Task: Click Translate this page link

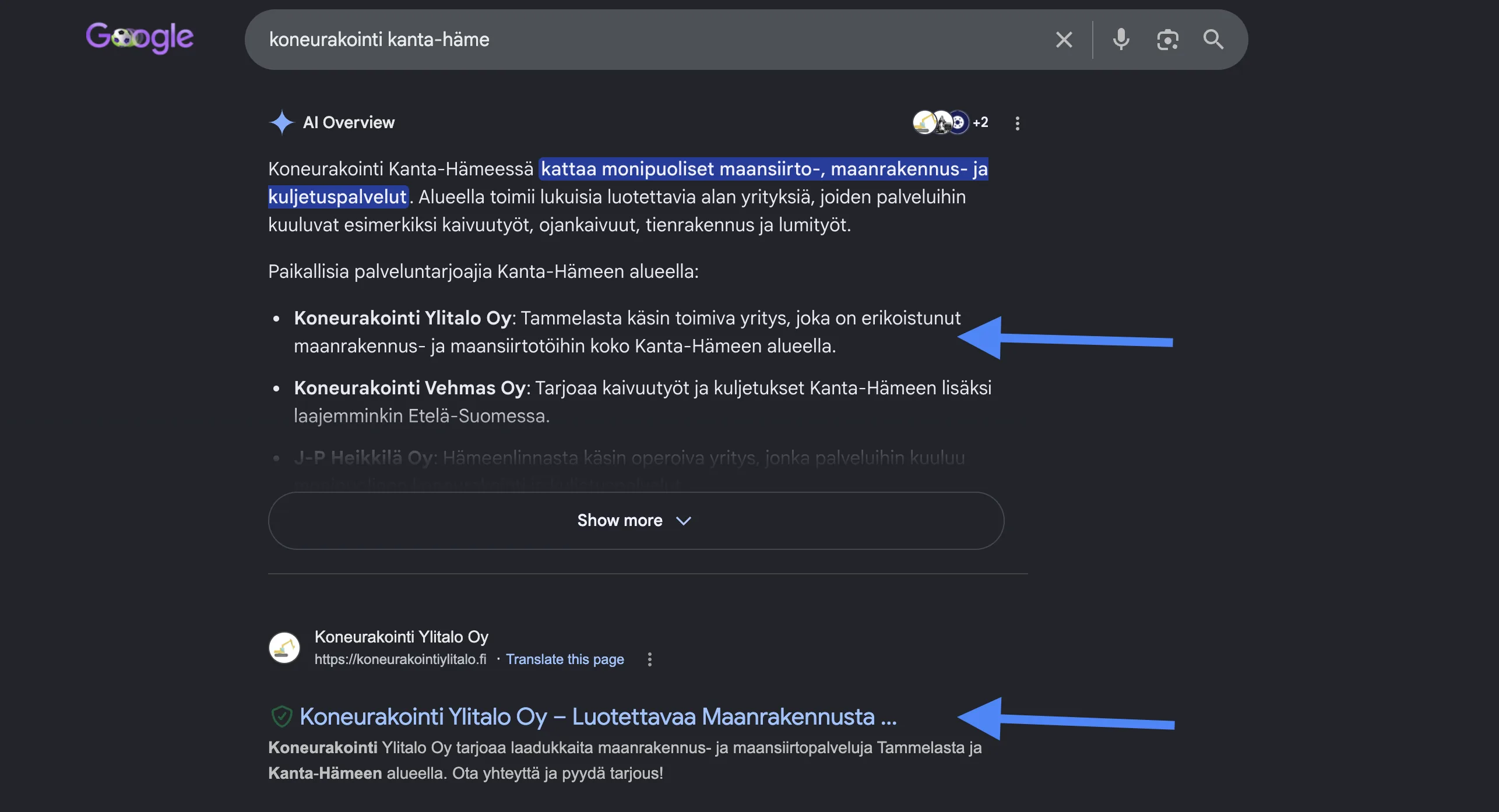Action: (565, 659)
